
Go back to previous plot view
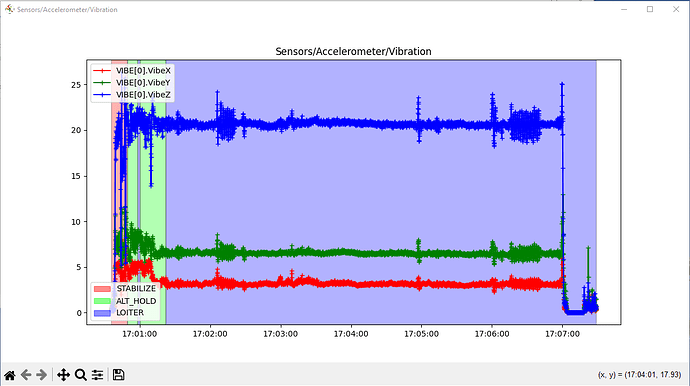pyautogui.click(x=26, y=375)
